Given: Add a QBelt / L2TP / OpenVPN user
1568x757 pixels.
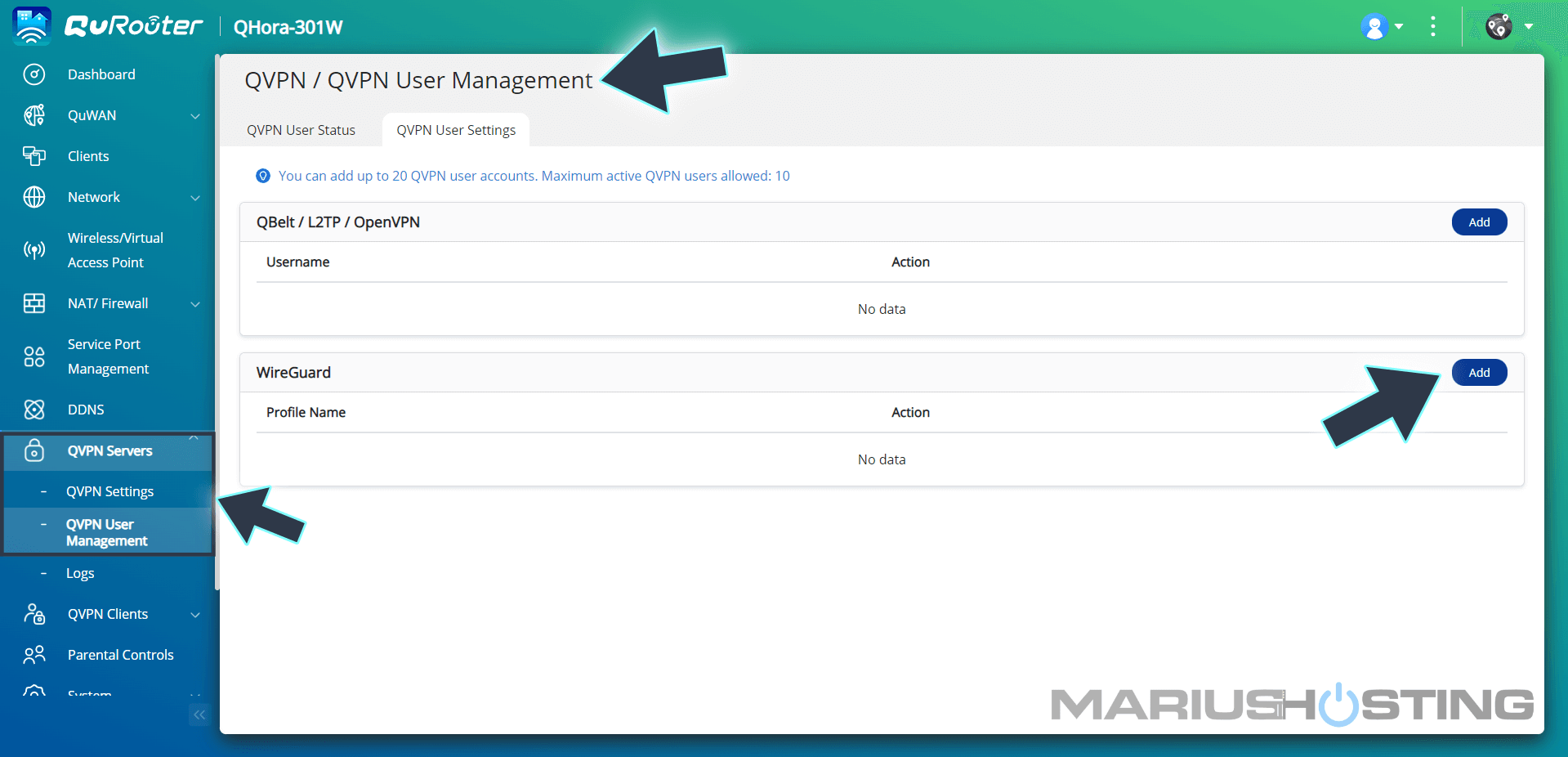Looking at the screenshot, I should (1479, 222).
